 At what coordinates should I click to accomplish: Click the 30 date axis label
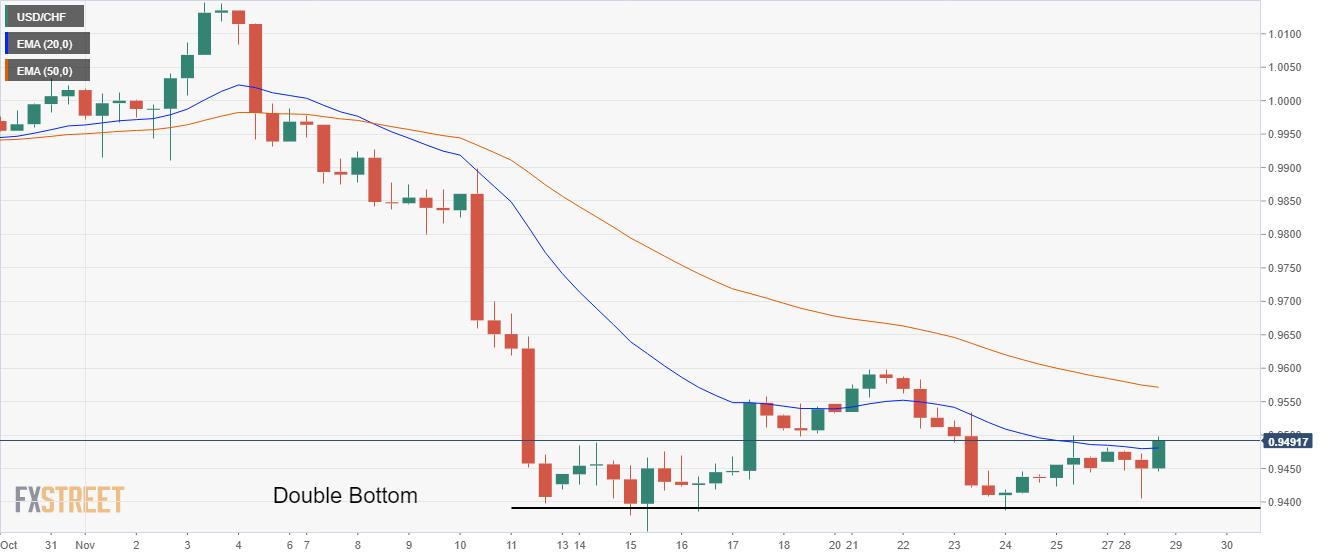coord(1226,546)
